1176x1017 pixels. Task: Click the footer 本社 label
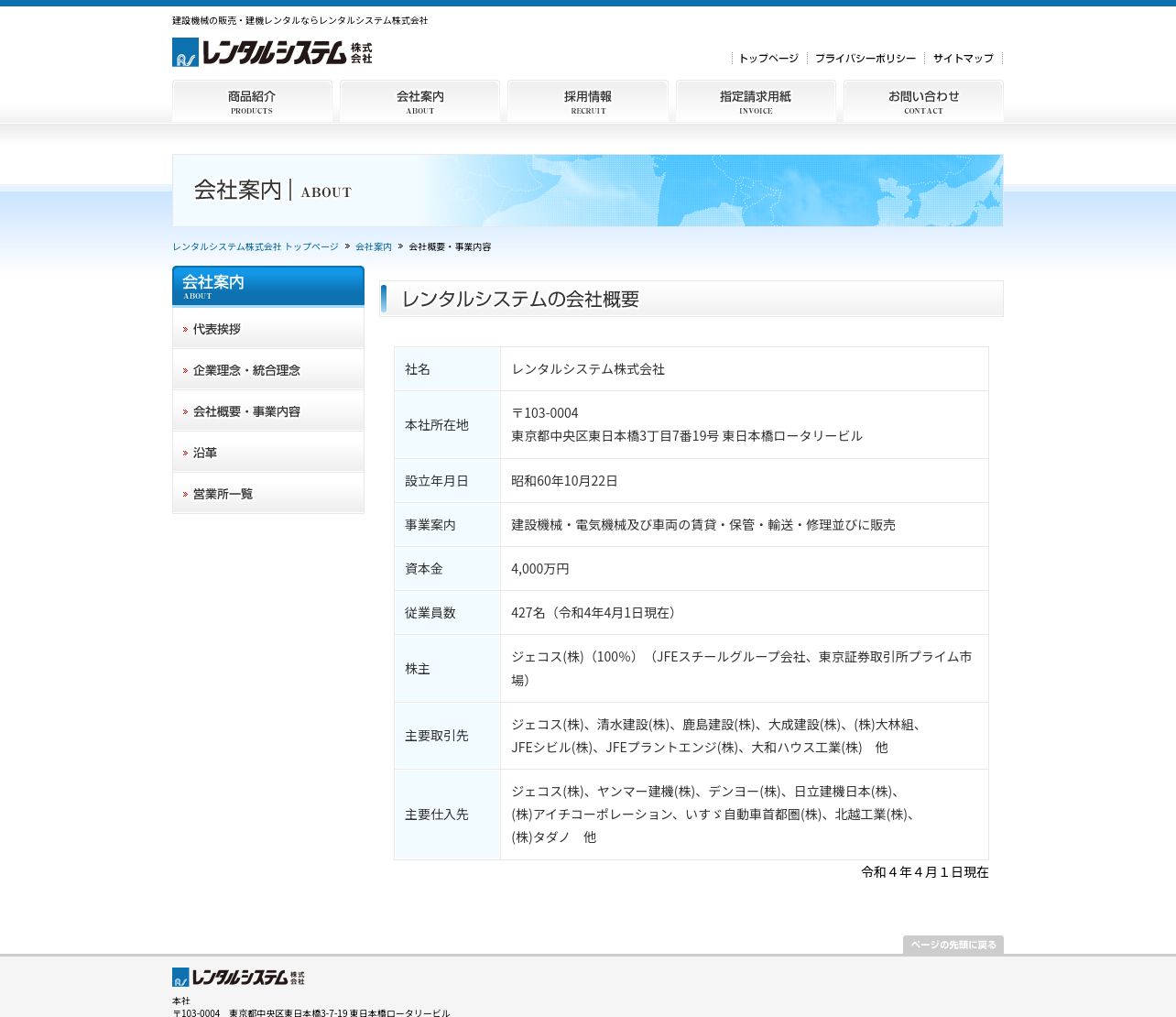(x=181, y=1001)
